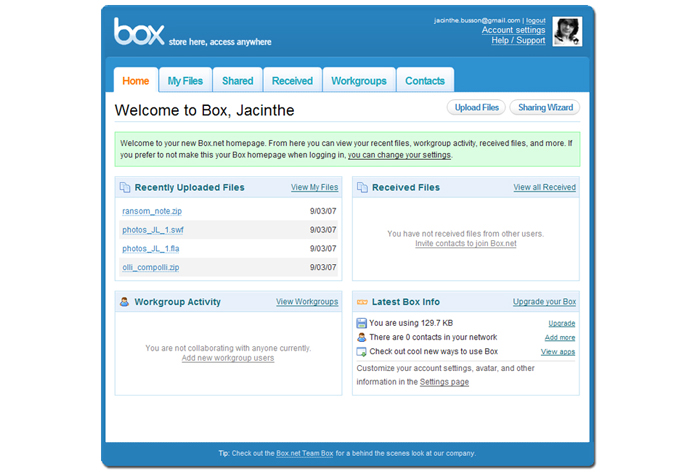The image size is (695, 475).
Task: Click 'Welcome to Box, Jacinthe' heading
Action: (204, 110)
